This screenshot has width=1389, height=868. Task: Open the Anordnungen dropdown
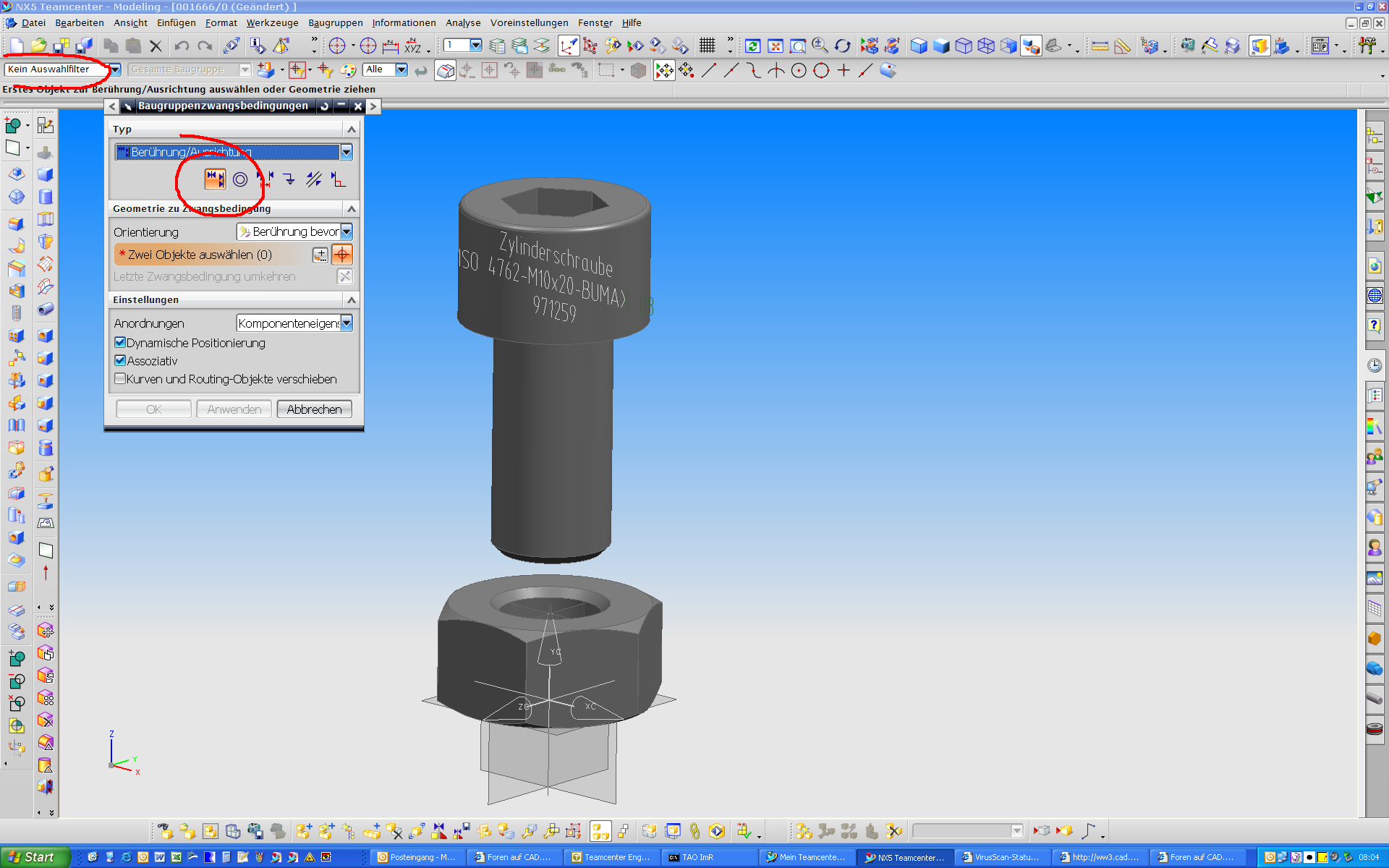point(347,323)
